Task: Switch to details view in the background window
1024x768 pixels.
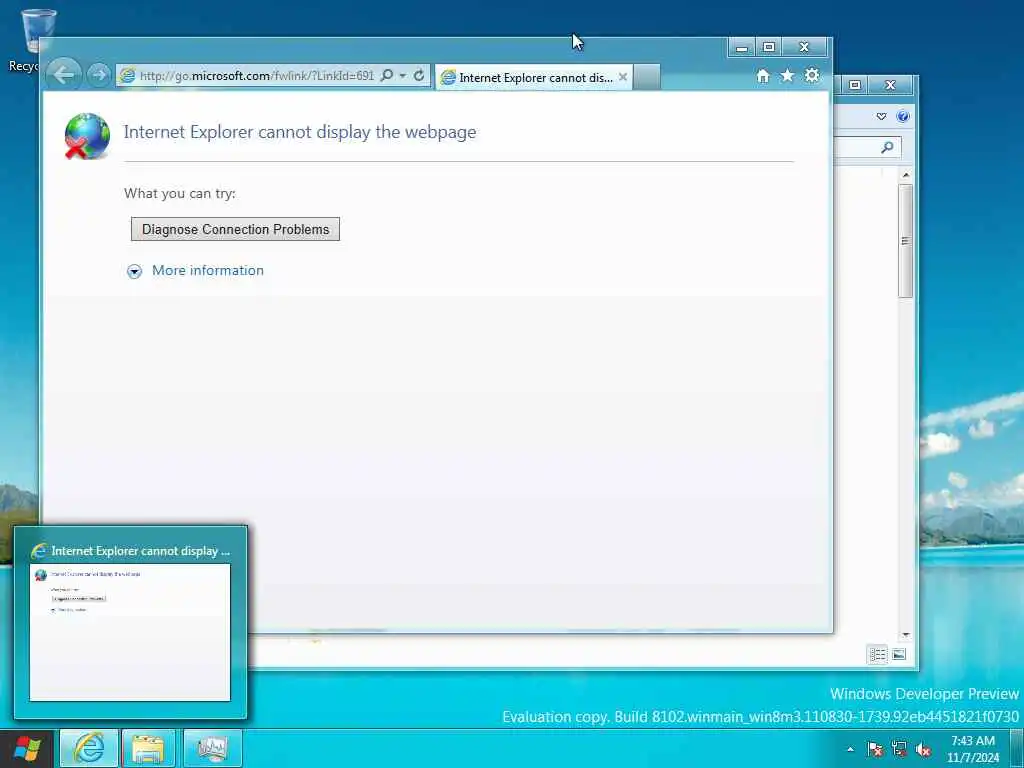Action: 877,654
